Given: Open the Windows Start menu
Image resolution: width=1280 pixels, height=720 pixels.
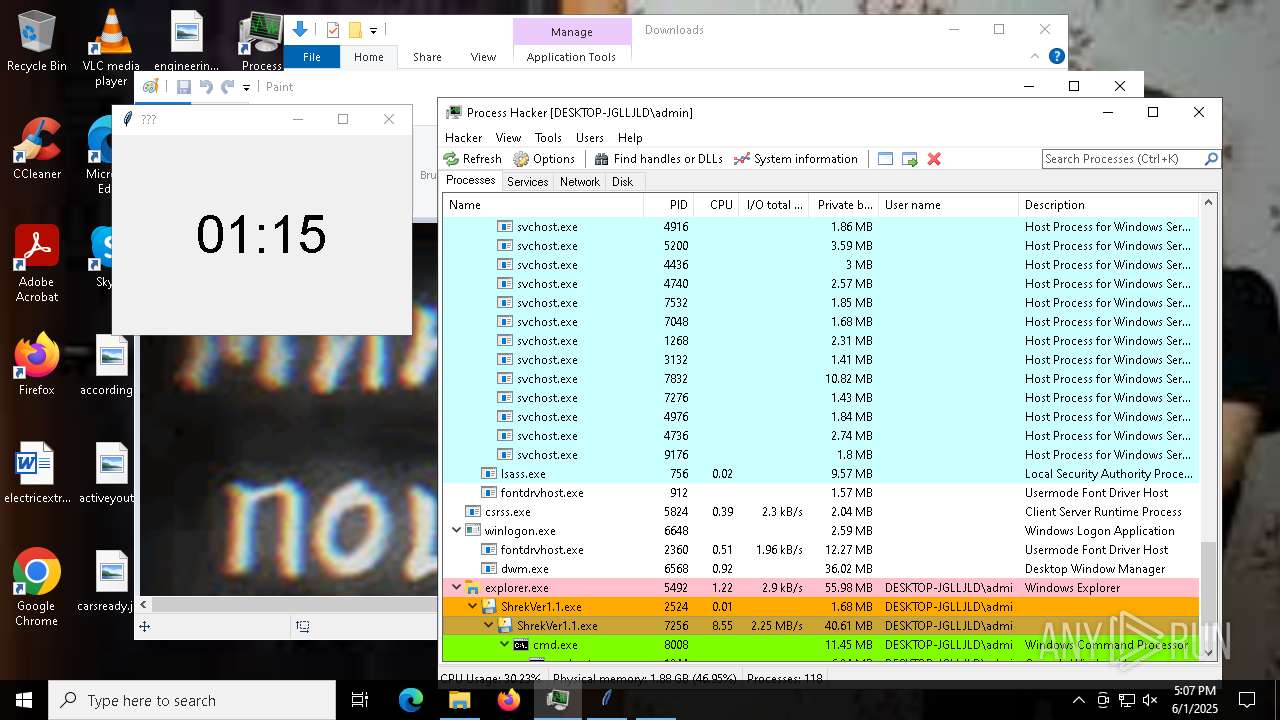Looking at the screenshot, I should tap(24, 700).
